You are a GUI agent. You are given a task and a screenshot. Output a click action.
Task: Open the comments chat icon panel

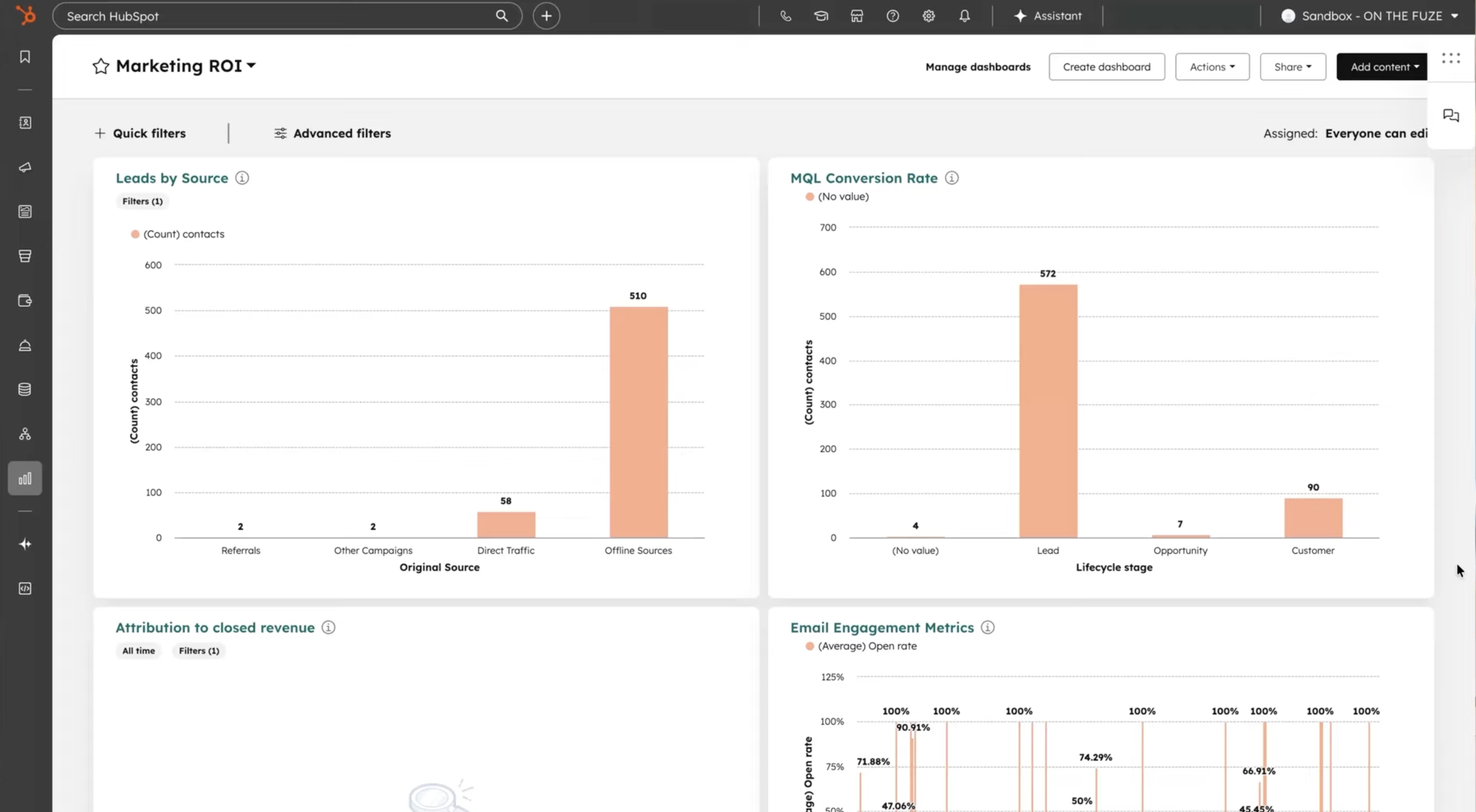coord(1451,115)
